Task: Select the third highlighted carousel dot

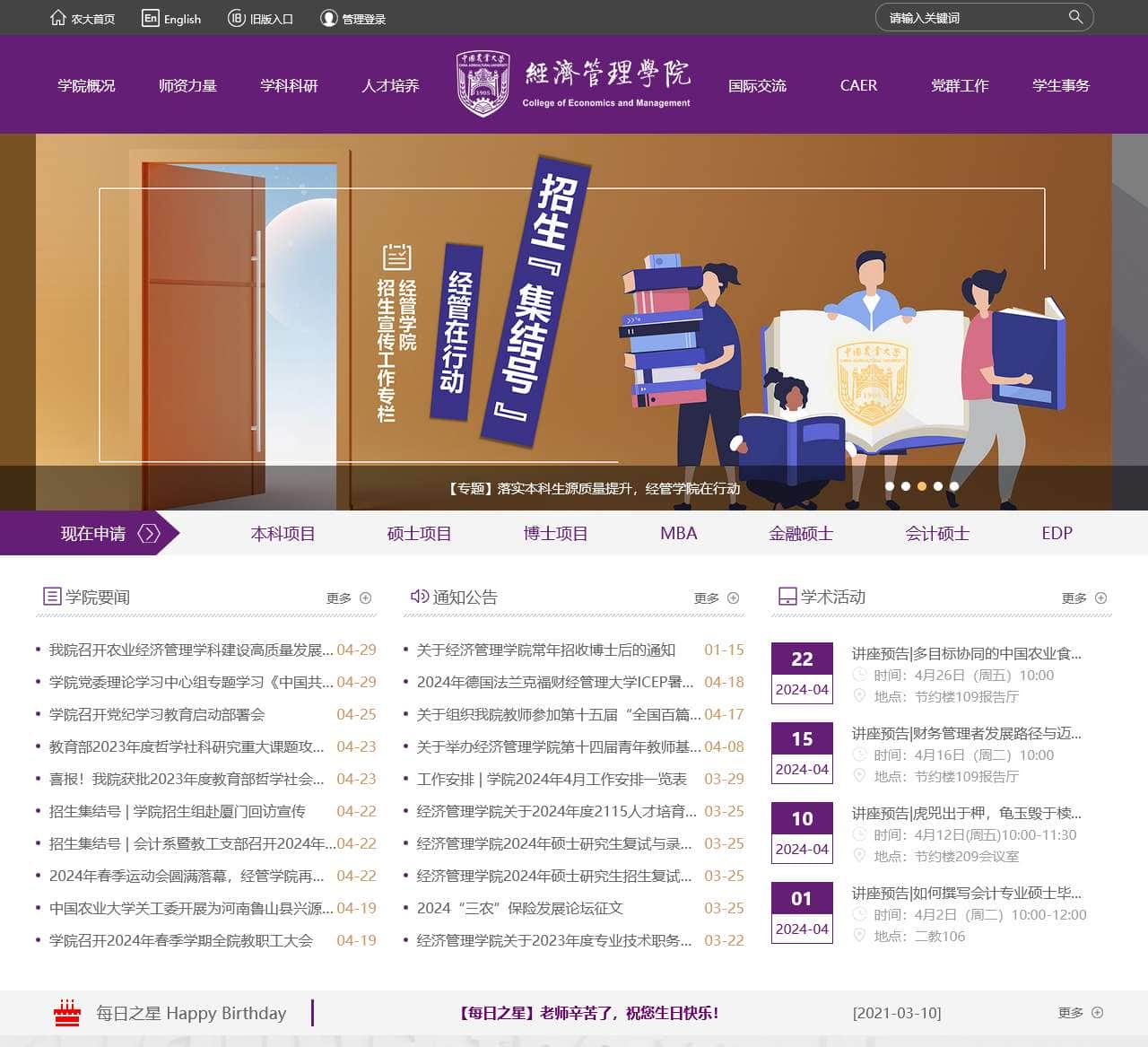Action: click(922, 486)
